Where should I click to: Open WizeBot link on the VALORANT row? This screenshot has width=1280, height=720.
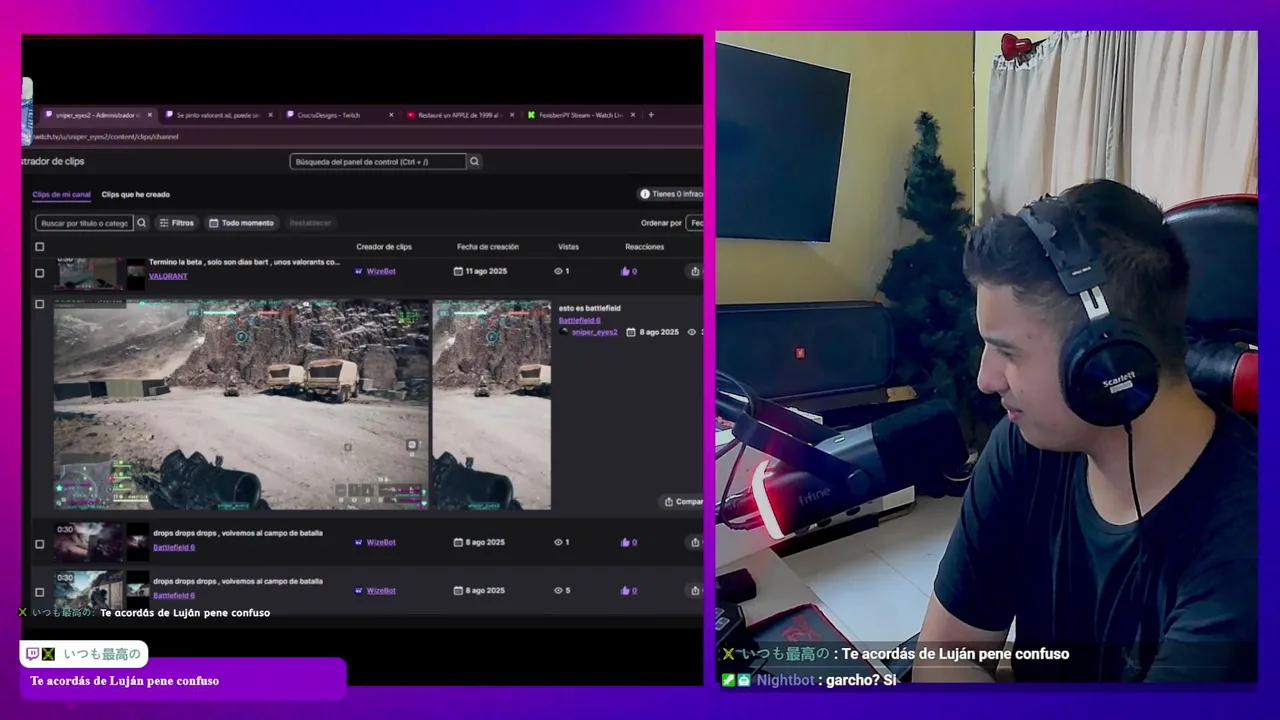(x=381, y=271)
